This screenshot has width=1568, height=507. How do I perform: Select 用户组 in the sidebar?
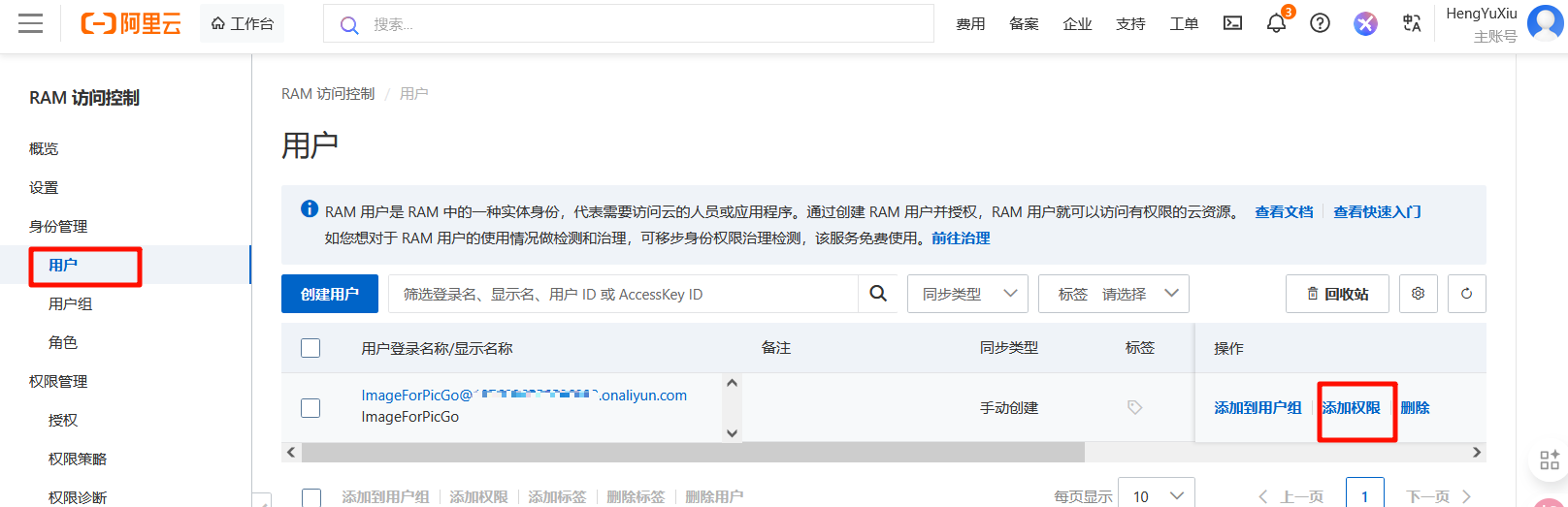70,303
